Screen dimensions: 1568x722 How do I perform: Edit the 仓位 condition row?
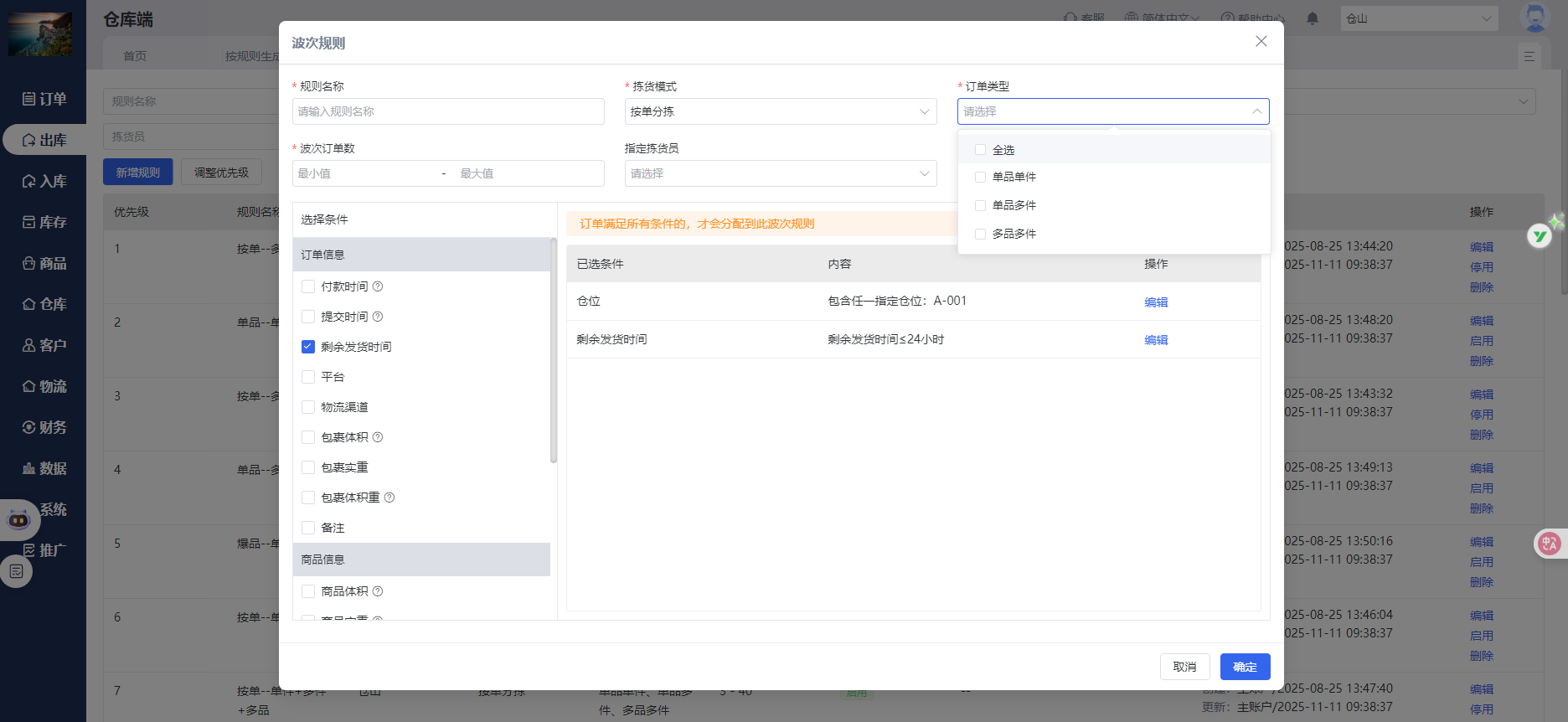point(1156,302)
